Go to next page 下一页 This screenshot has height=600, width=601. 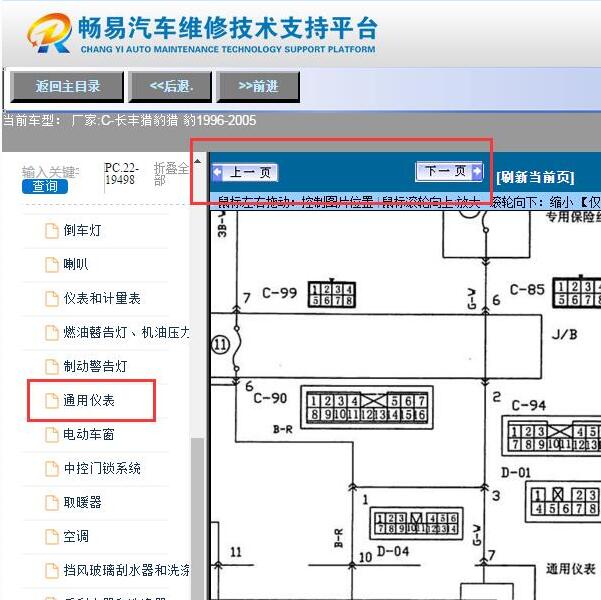(449, 171)
